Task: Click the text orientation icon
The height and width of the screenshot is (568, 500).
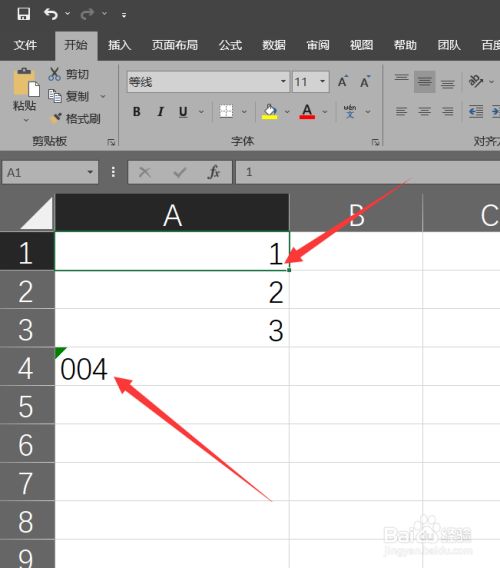Action: [476, 81]
